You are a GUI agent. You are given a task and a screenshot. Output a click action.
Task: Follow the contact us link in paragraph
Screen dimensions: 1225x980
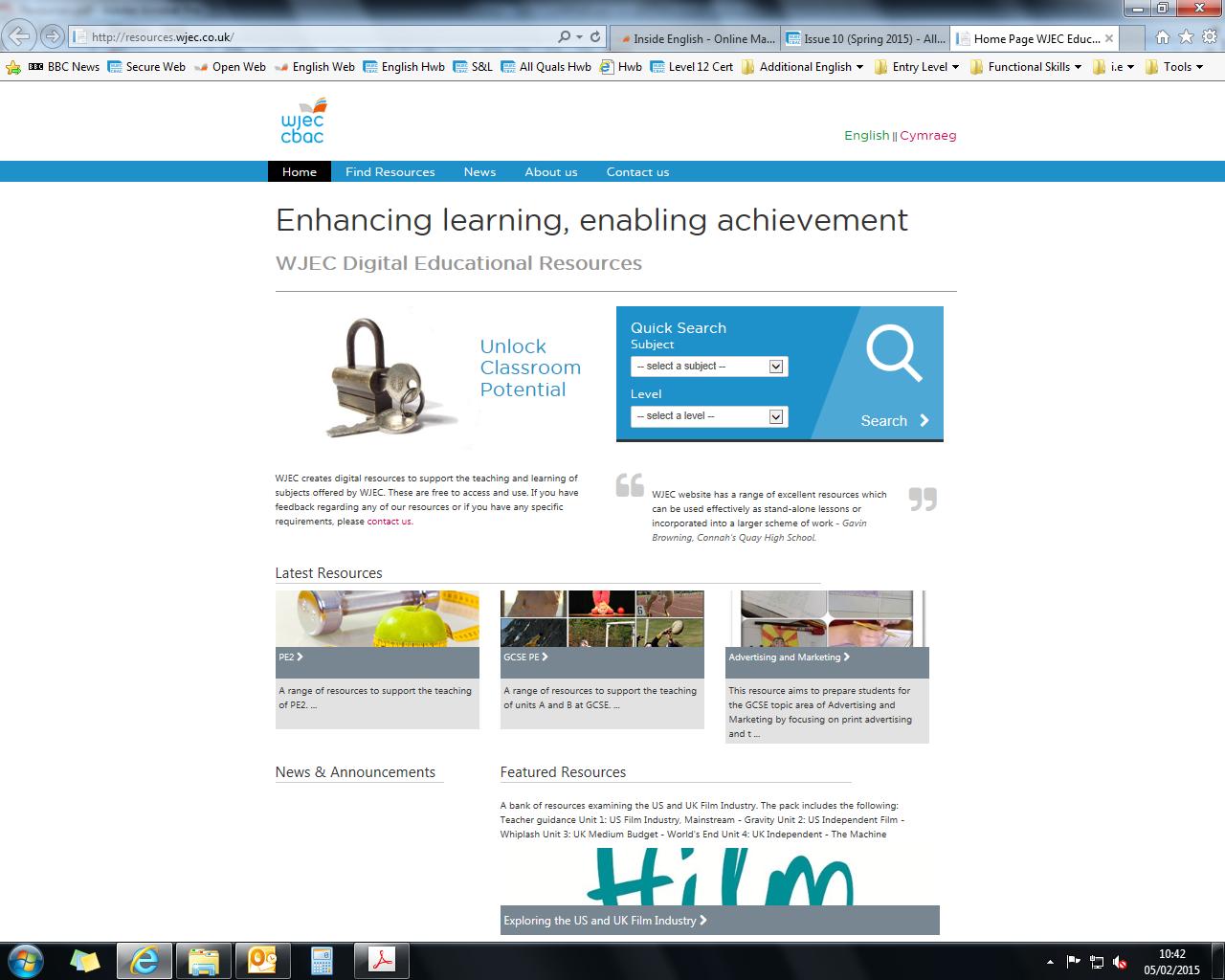point(389,522)
